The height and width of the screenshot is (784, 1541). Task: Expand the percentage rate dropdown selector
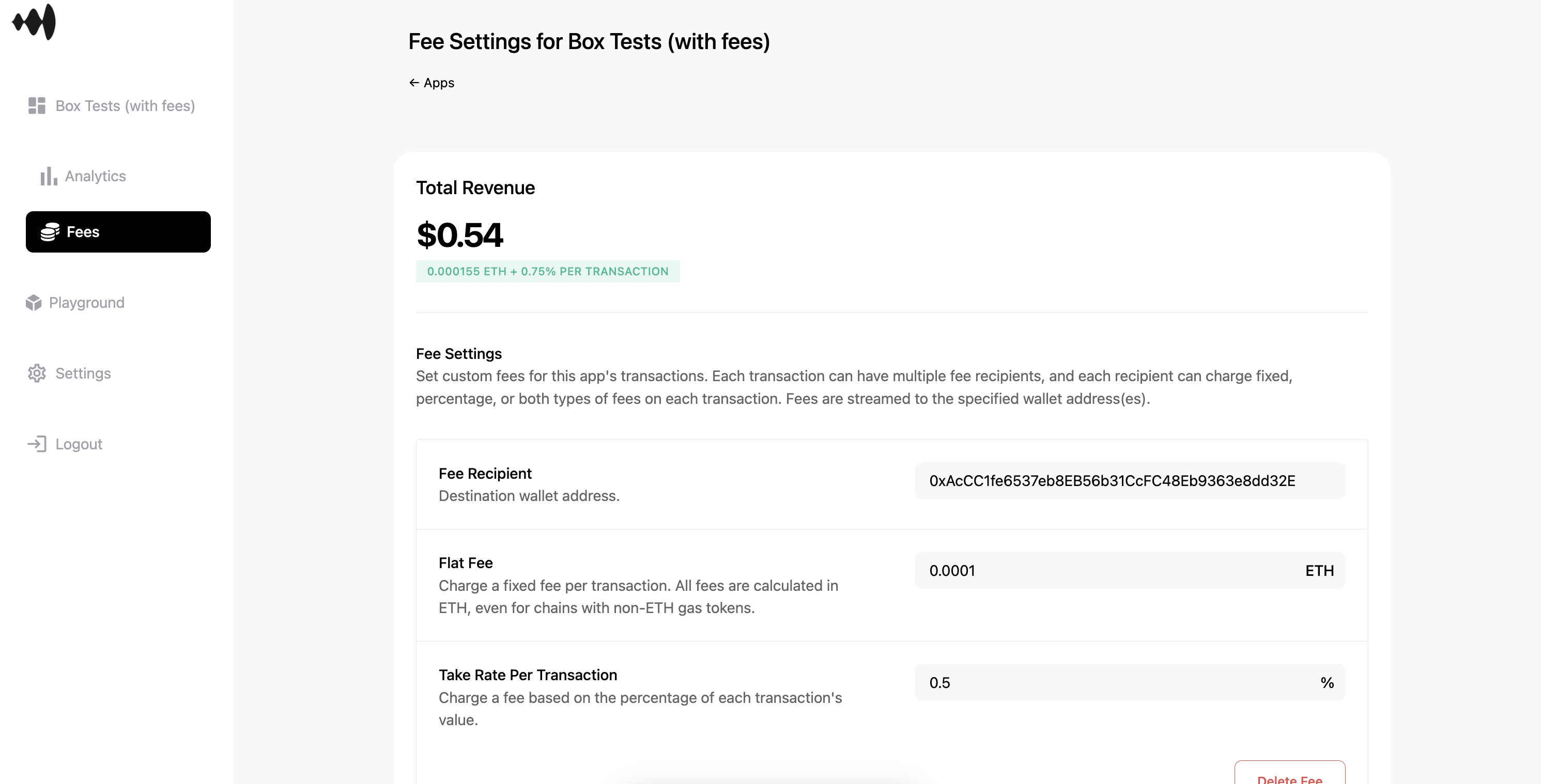coord(1328,683)
